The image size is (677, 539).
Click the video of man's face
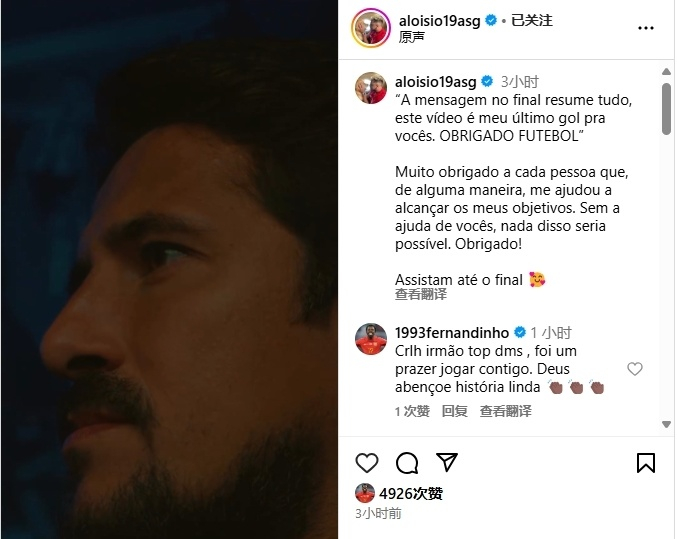point(170,270)
